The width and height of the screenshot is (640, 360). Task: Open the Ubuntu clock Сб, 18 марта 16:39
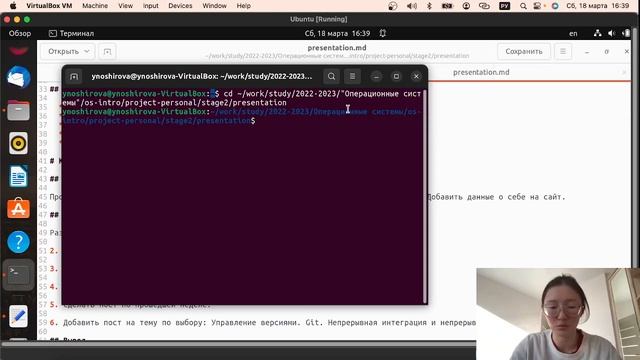click(x=337, y=33)
